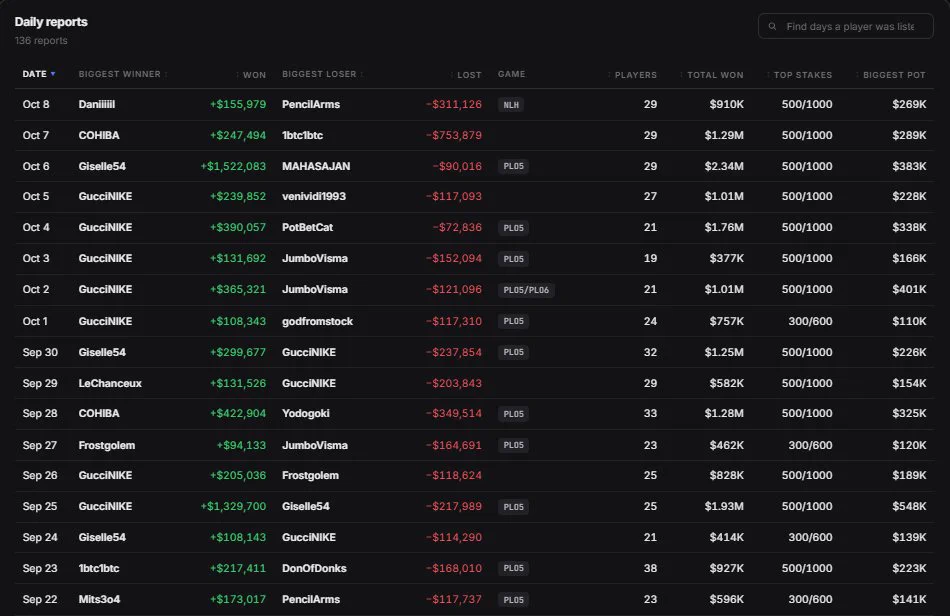The image size is (950, 616).
Task: Click the PLO5/PLO6 game badge
Action: (526, 290)
